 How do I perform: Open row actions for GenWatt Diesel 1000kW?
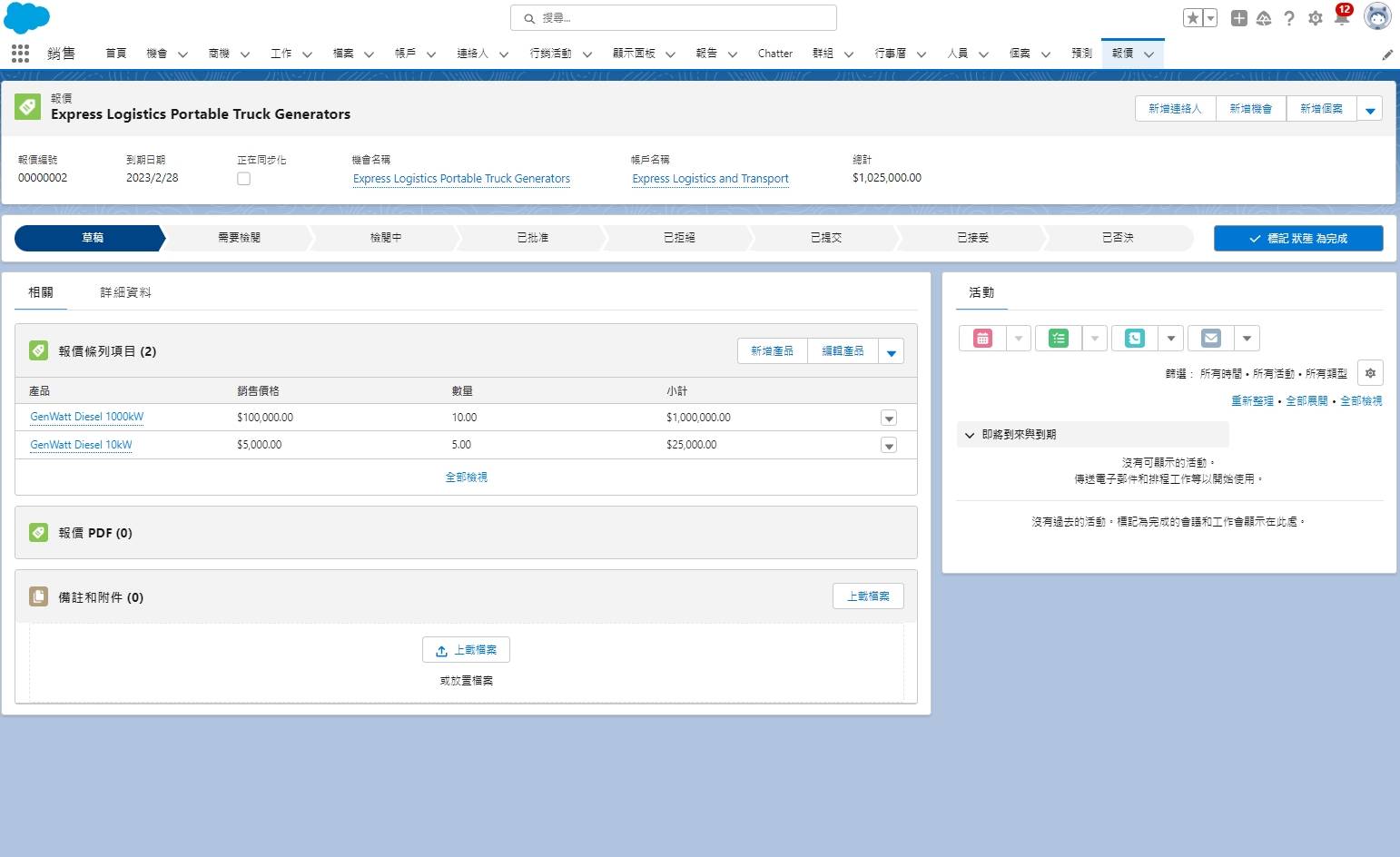point(889,418)
